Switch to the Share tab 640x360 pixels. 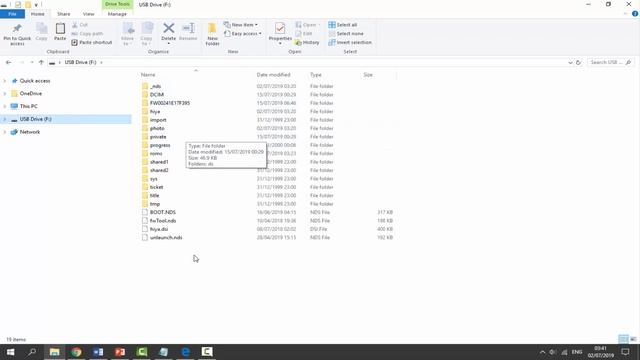(x=64, y=14)
